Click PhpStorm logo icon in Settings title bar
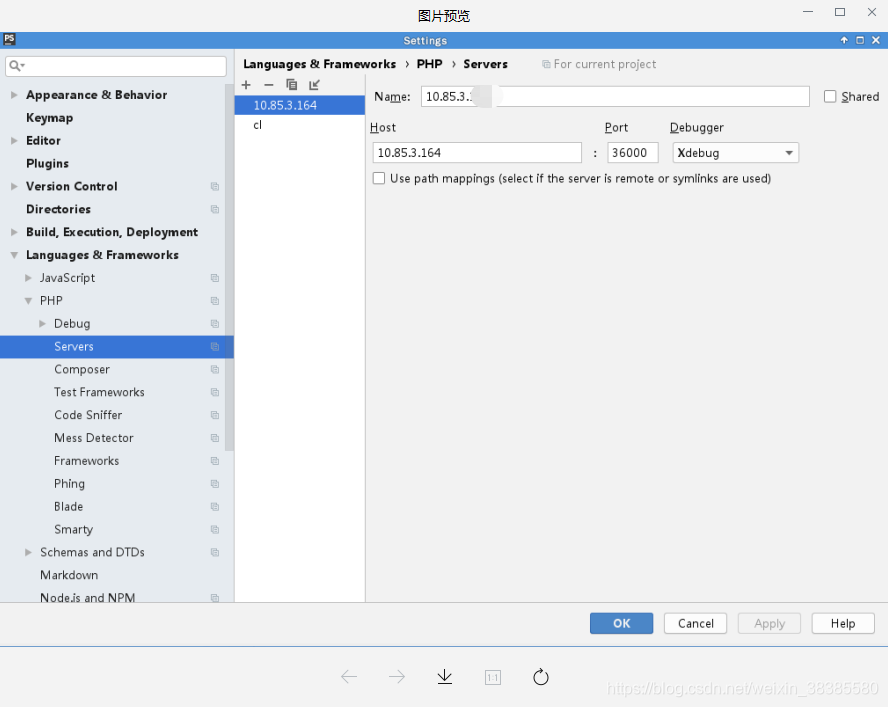 [9, 39]
